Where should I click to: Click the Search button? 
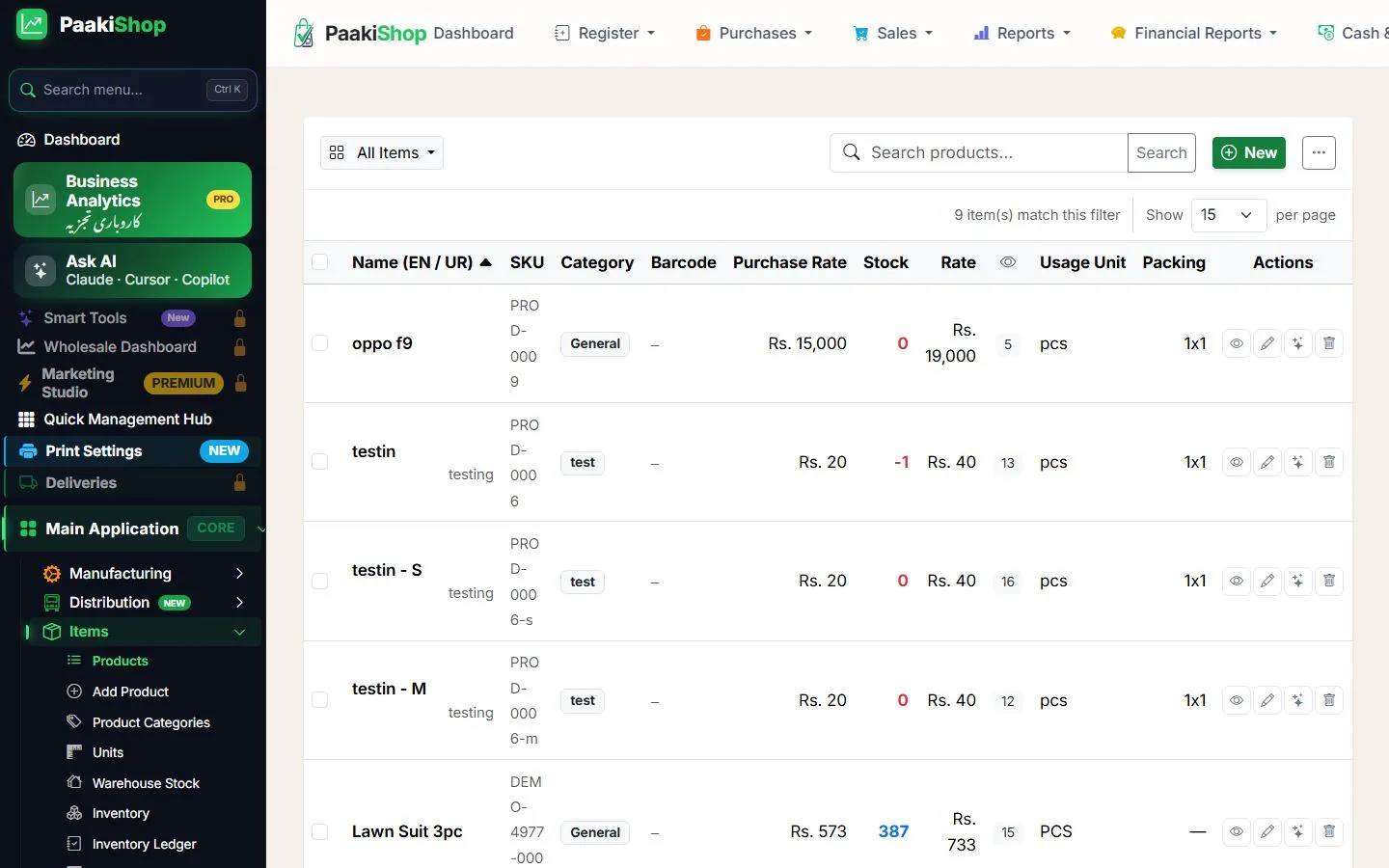click(1161, 152)
